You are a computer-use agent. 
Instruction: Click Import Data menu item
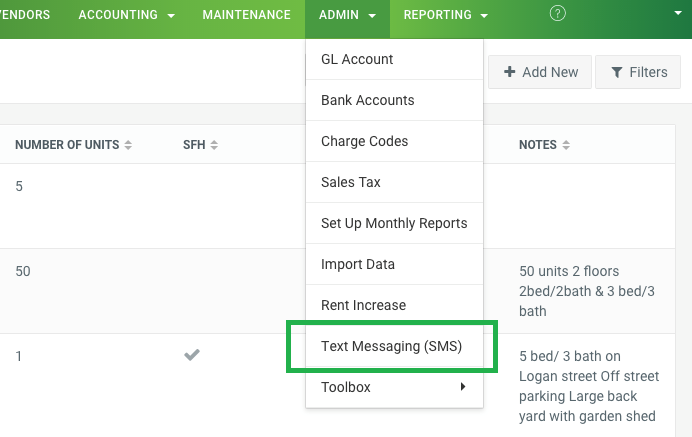(x=357, y=264)
